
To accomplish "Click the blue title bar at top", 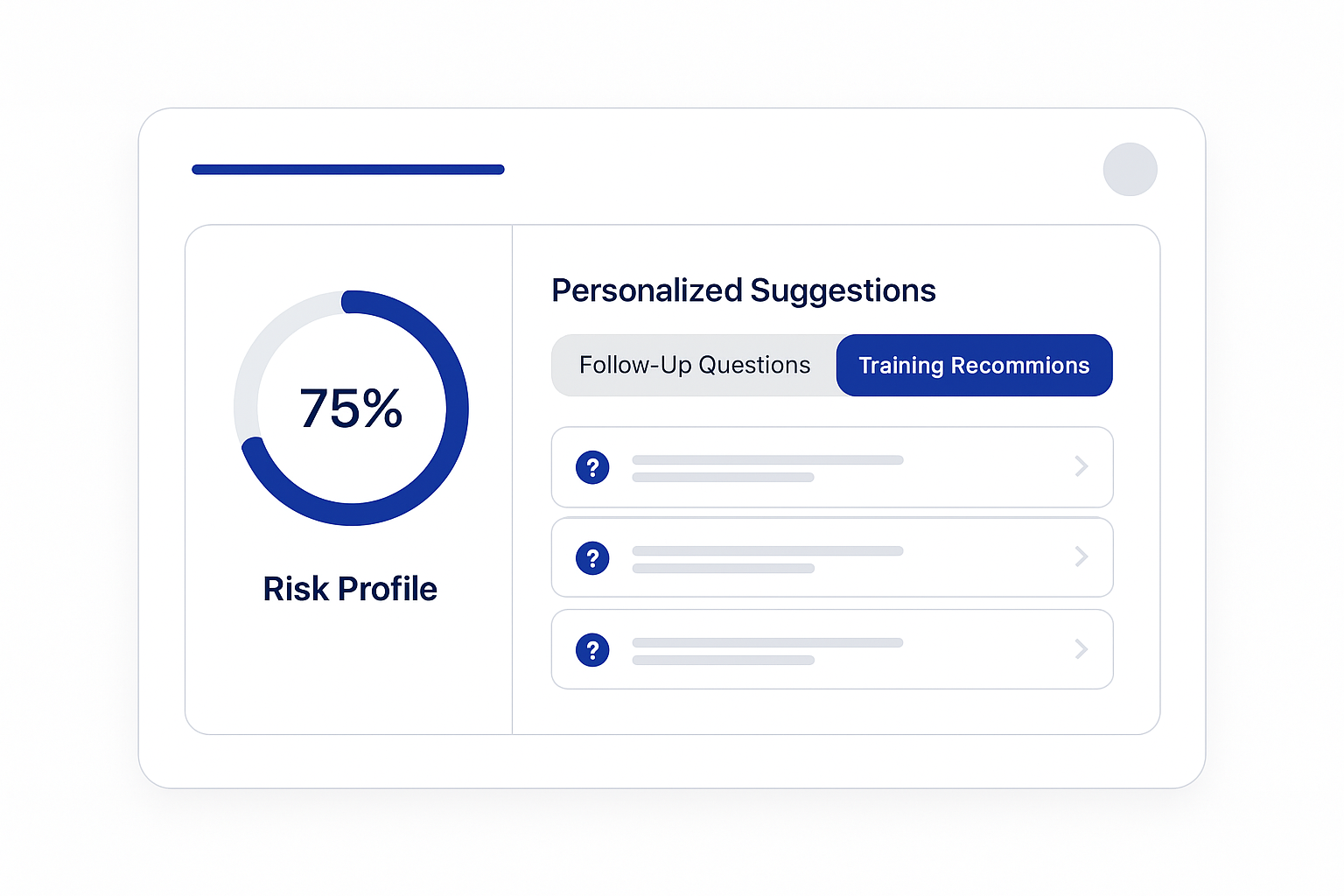I will pos(348,169).
